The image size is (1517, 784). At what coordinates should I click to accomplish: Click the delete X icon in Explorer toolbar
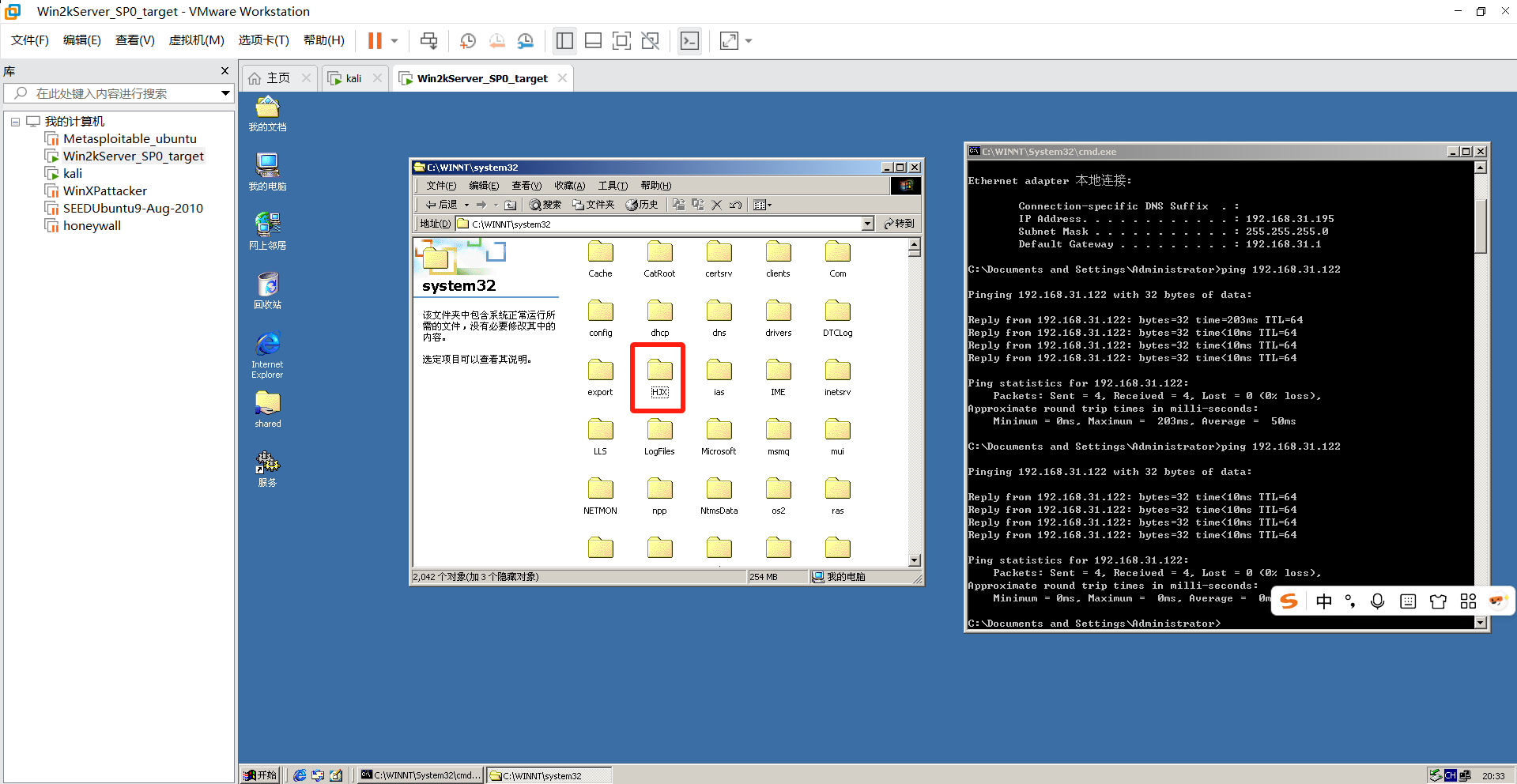pos(716,205)
